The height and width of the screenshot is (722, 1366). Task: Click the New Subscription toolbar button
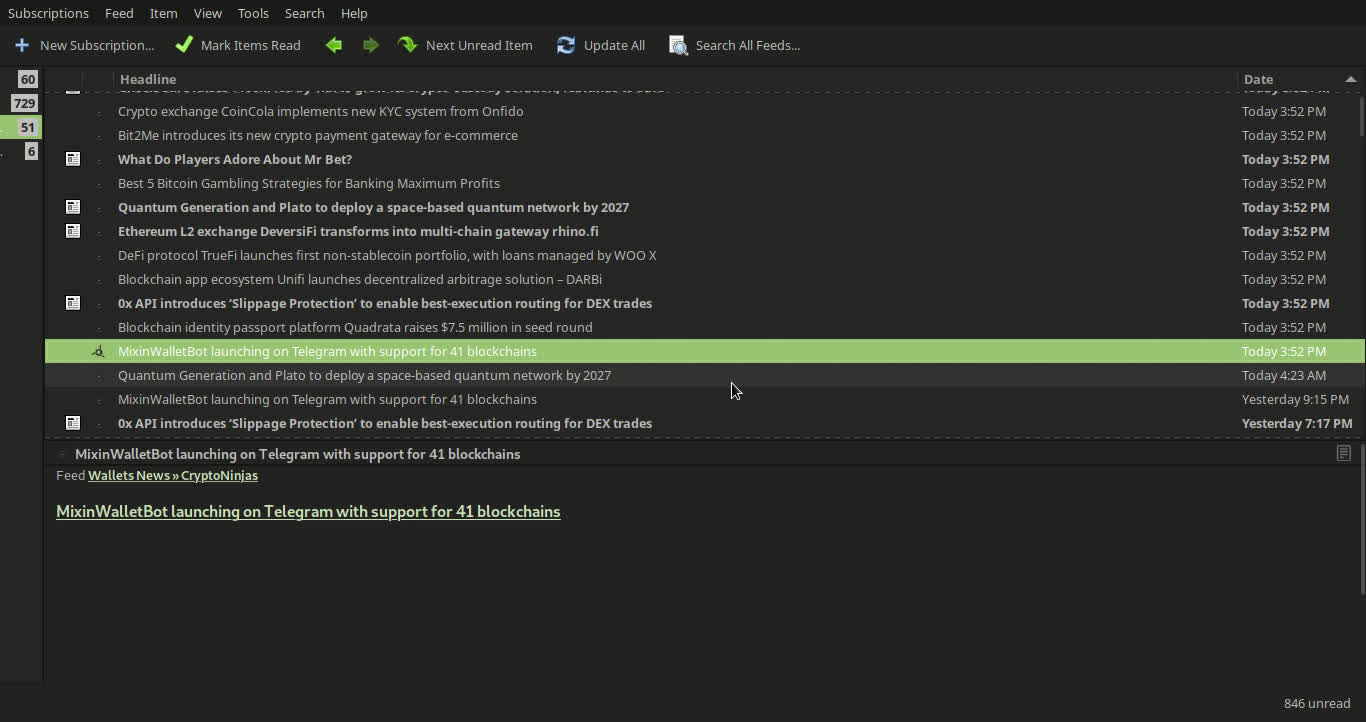tap(84, 45)
